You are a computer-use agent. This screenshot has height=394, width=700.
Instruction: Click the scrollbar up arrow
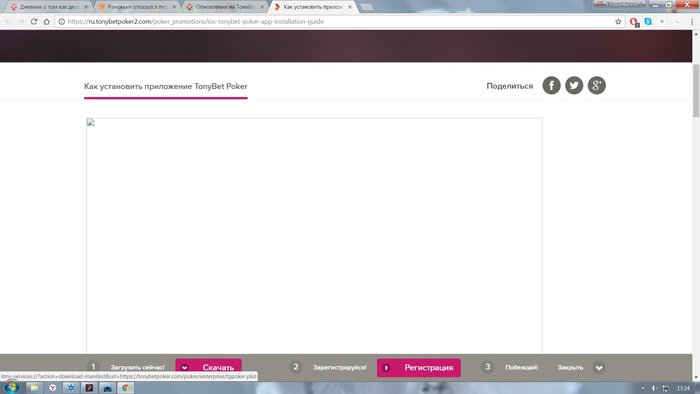[x=696, y=34]
